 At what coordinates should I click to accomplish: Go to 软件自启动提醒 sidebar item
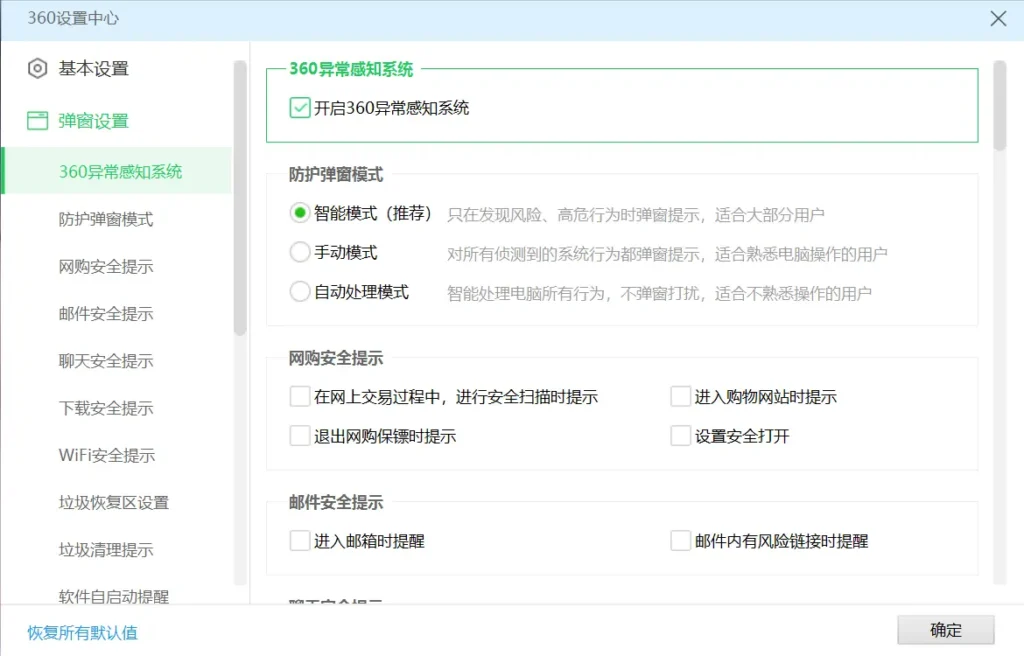tap(114, 596)
